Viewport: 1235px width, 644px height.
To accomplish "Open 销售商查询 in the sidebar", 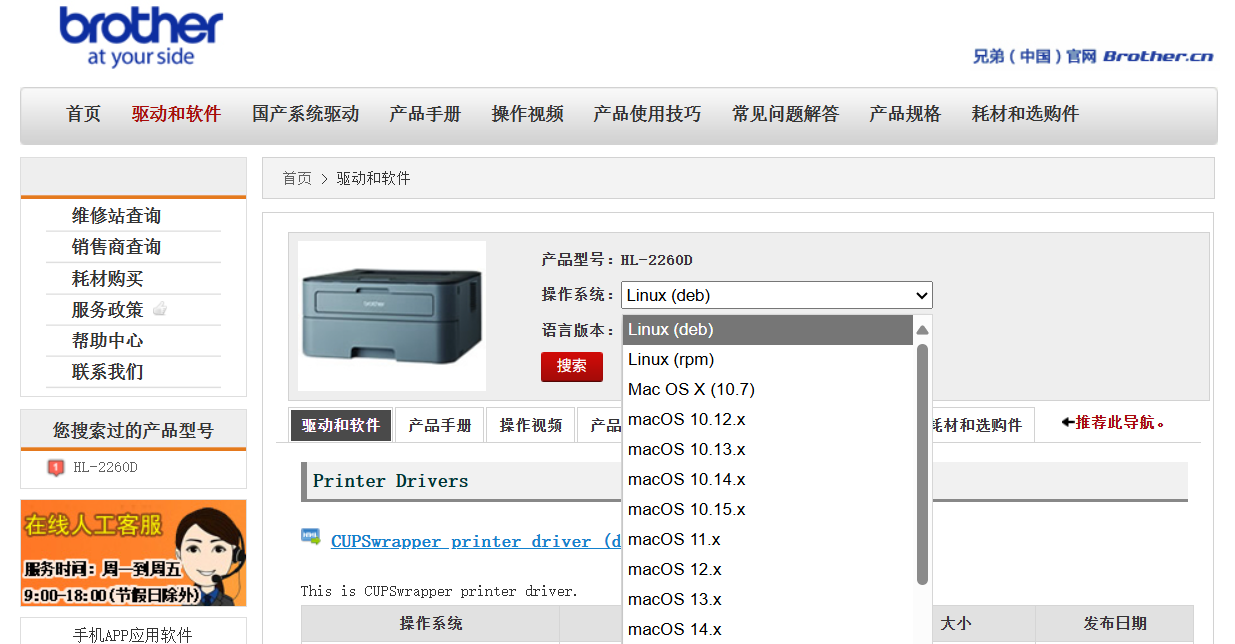I will pyautogui.click(x=116, y=247).
